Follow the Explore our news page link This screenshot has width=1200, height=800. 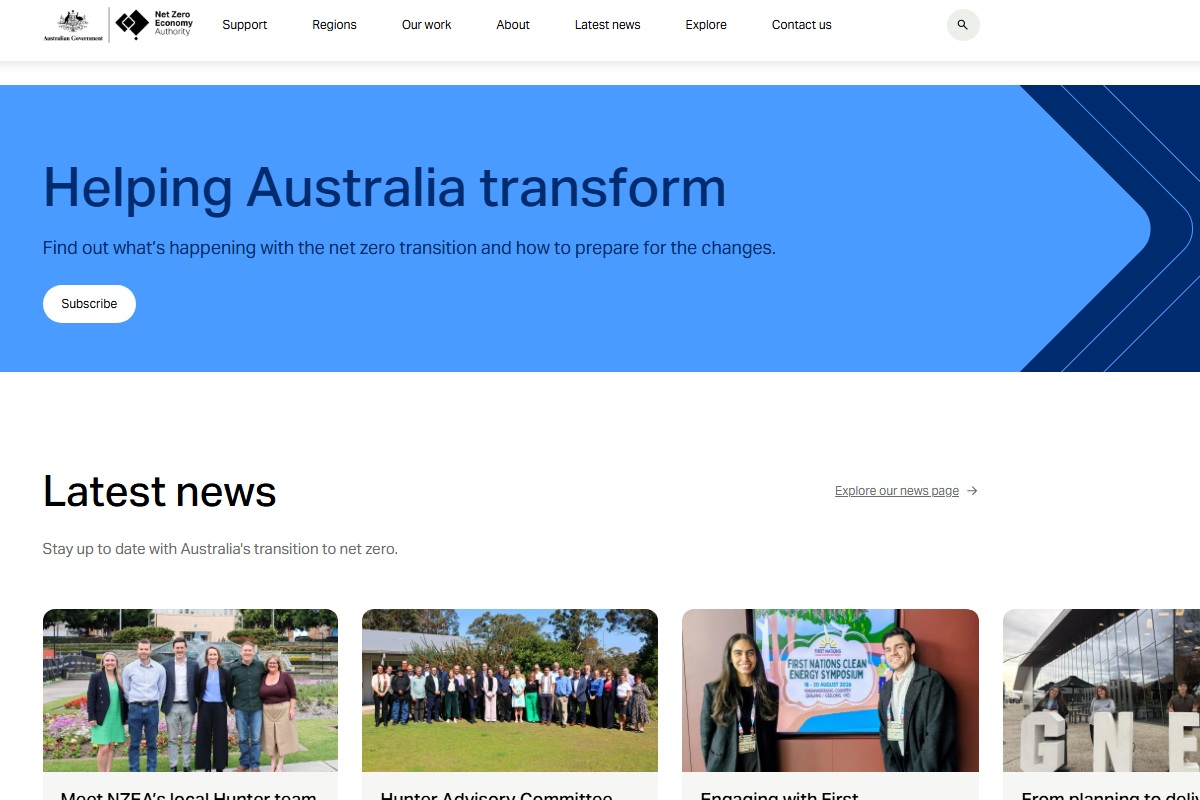897,491
